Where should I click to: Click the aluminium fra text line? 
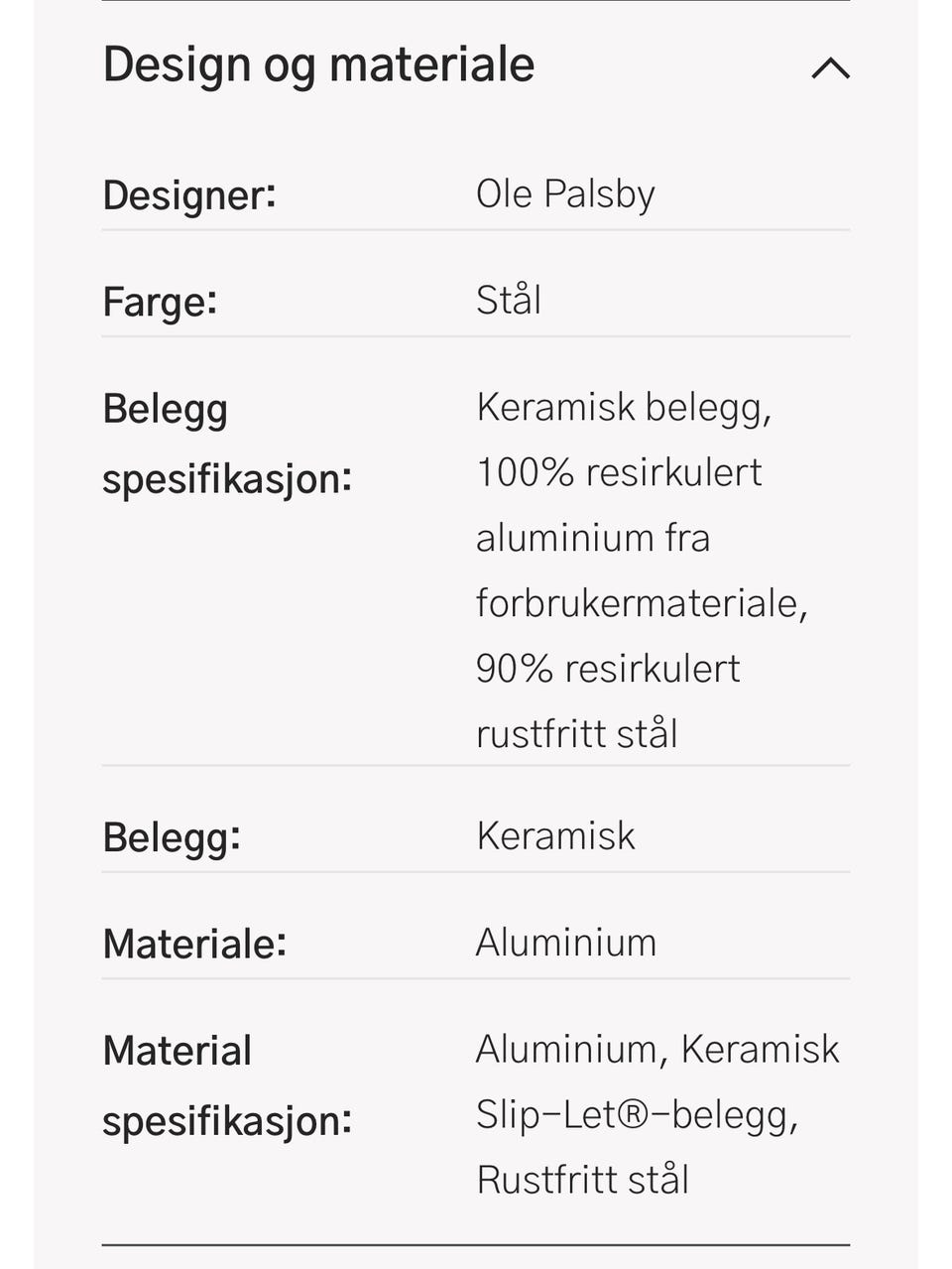pyautogui.click(x=593, y=538)
